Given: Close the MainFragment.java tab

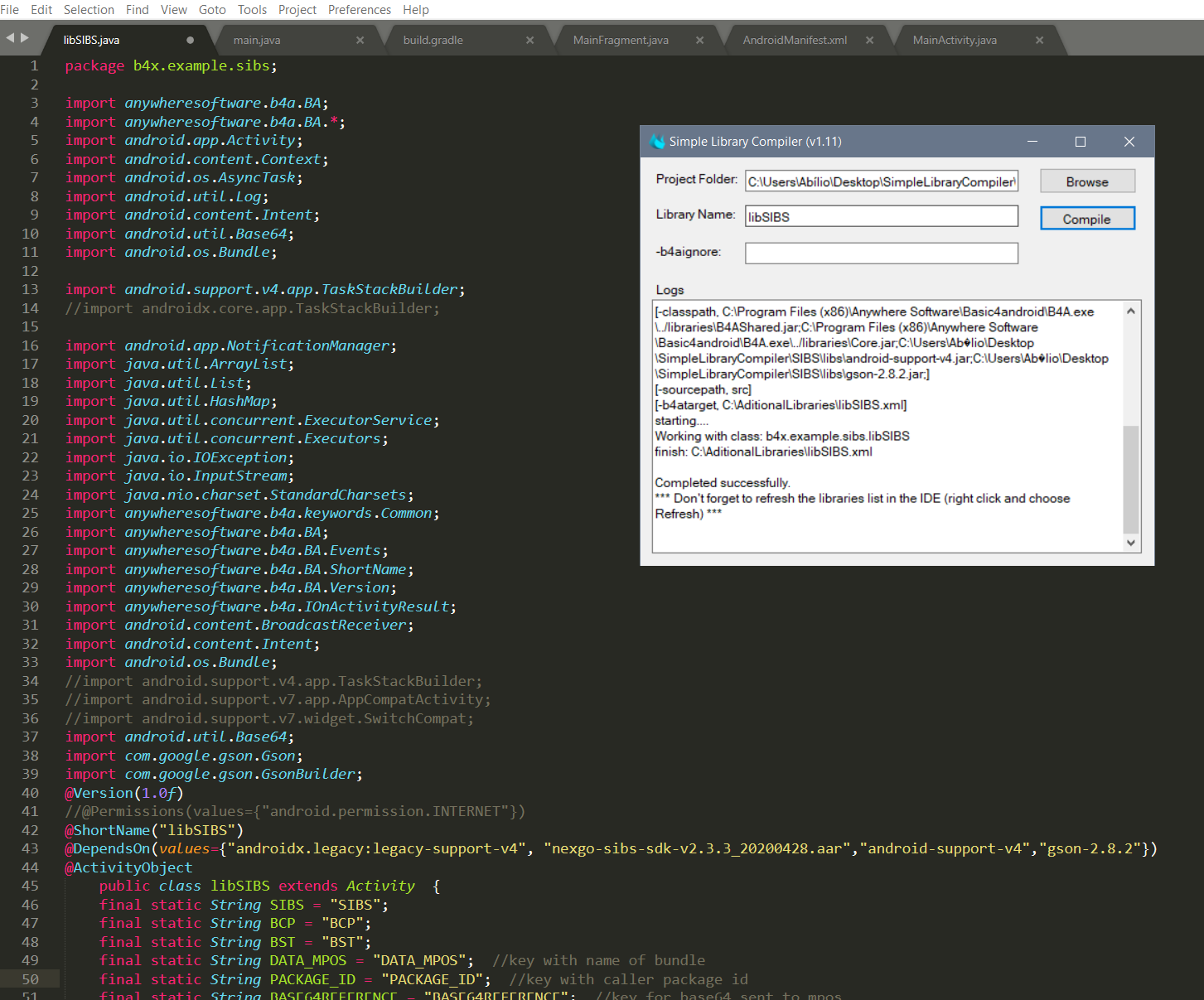Looking at the screenshot, I should (x=699, y=40).
